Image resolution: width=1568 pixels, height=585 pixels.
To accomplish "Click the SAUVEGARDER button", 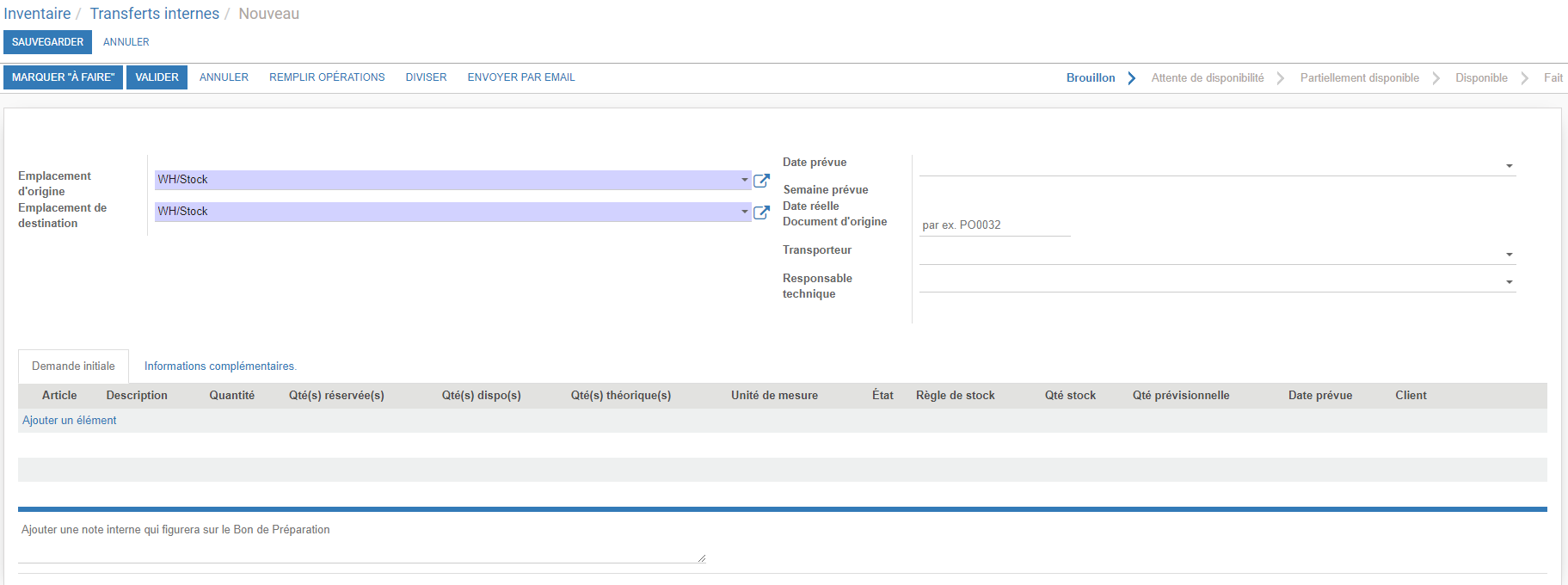I will 47,42.
